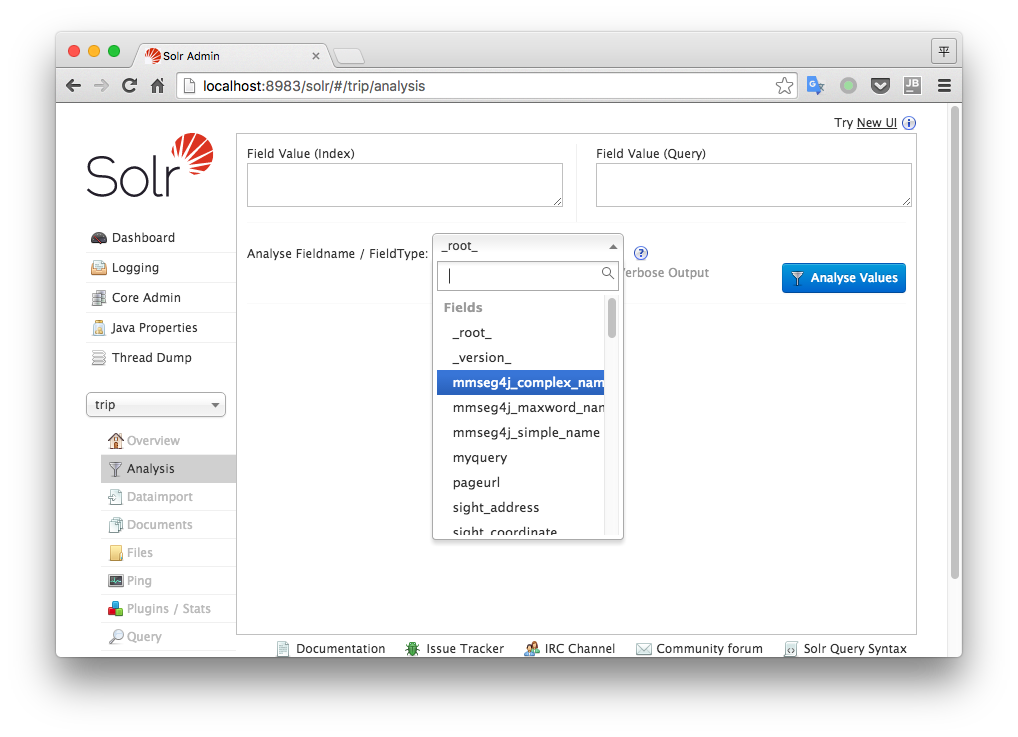The width and height of the screenshot is (1018, 737).
Task: Click the Dashboard gauge icon
Action: tap(98, 238)
